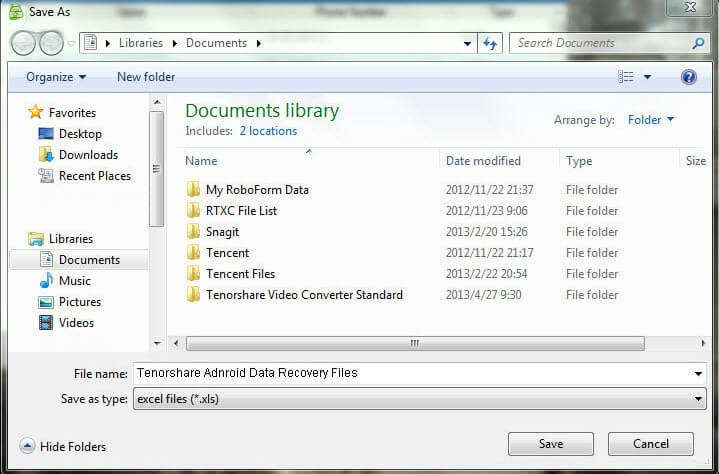Click the RTXC File List folder icon
719x474 pixels.
[x=193, y=210]
